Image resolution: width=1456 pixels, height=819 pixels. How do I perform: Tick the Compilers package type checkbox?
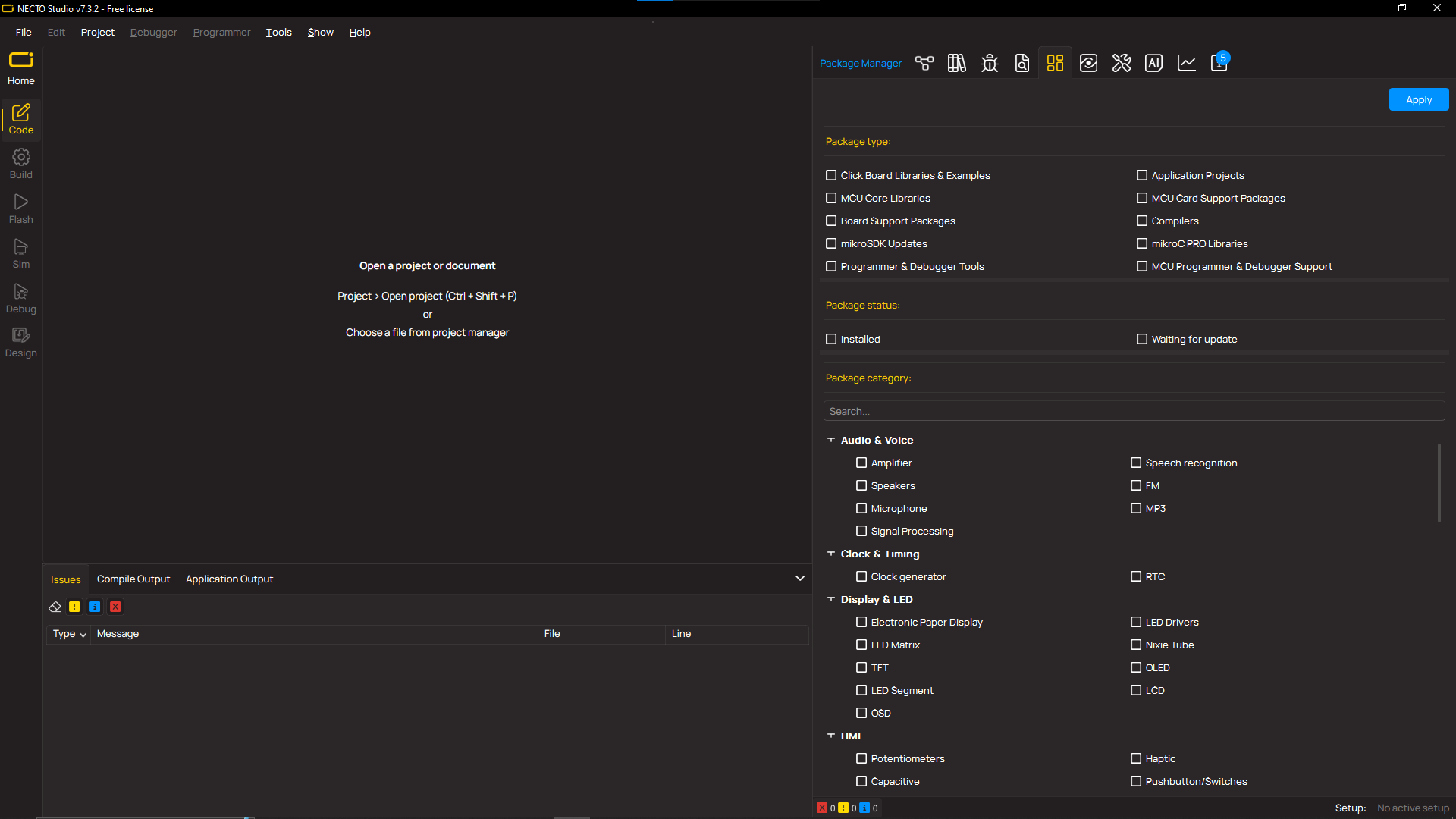1142,221
